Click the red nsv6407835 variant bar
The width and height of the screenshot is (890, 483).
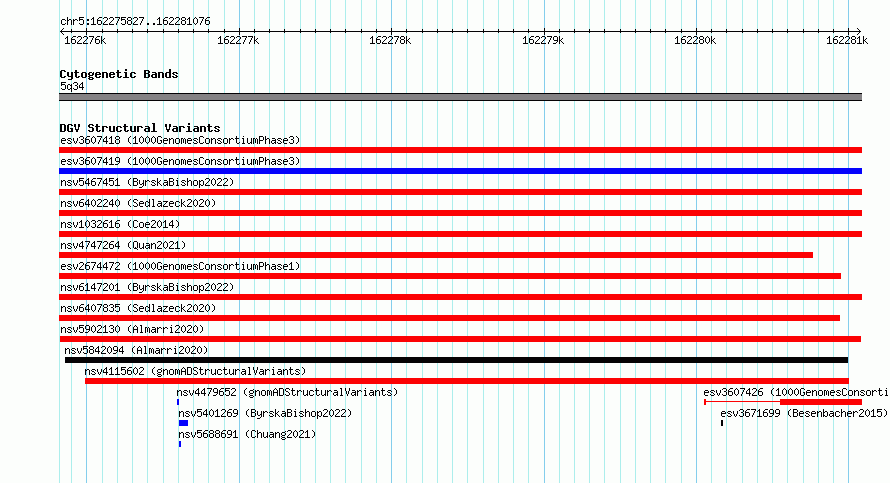tap(449, 318)
